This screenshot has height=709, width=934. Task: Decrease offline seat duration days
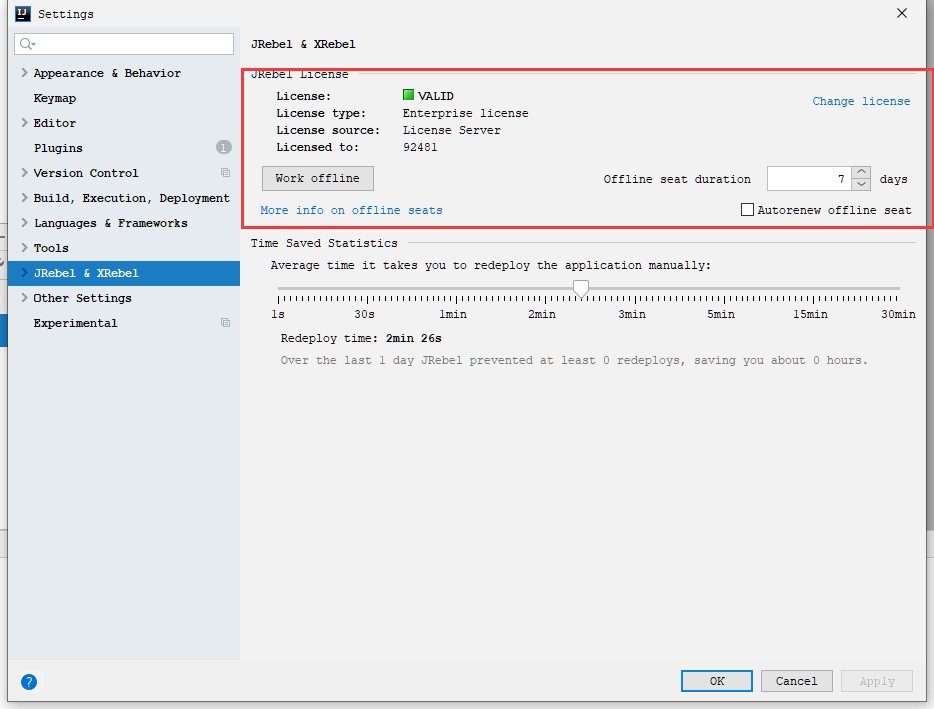click(861, 184)
